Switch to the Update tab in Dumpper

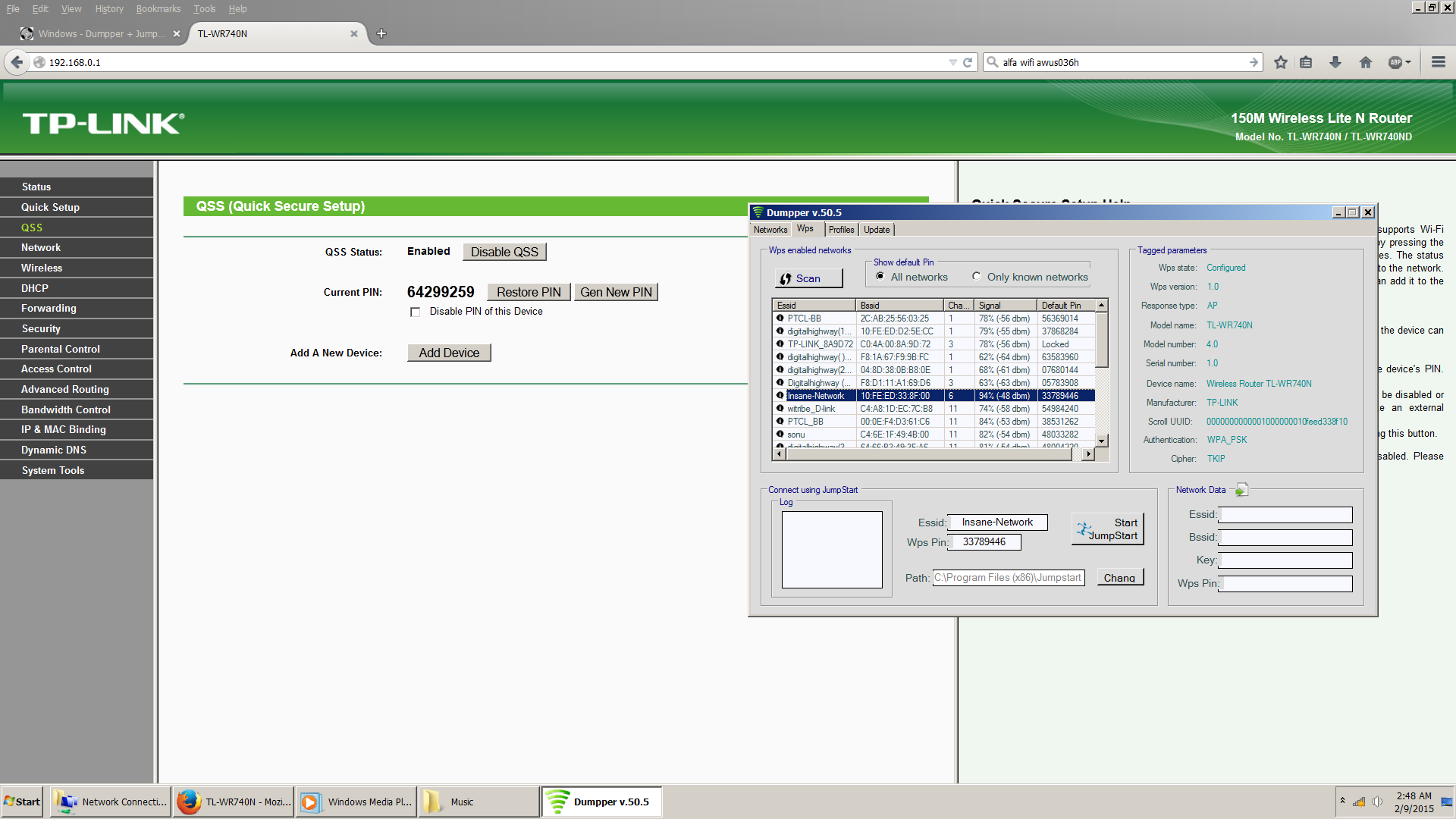pos(877,230)
